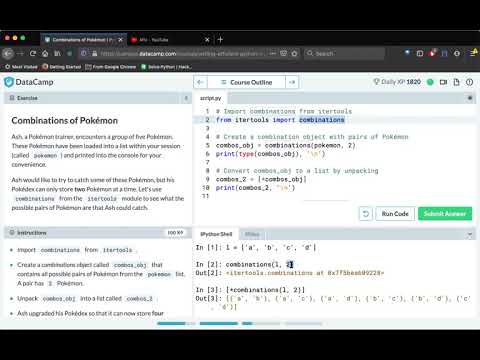Open the Course Outline
Viewport: 480px width, 360px height.
point(246,82)
